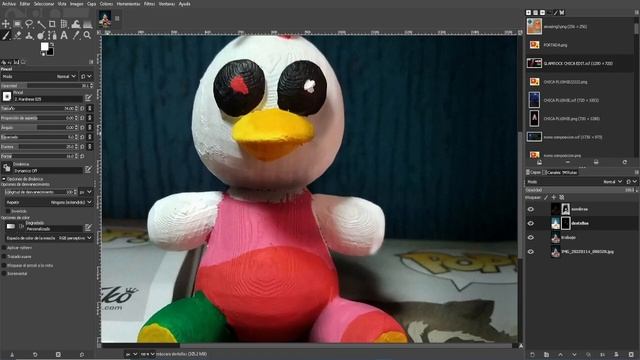640x360 pixels.
Task: Adjust the Tamaño brush size slider
Action: pyautogui.click(x=39, y=109)
